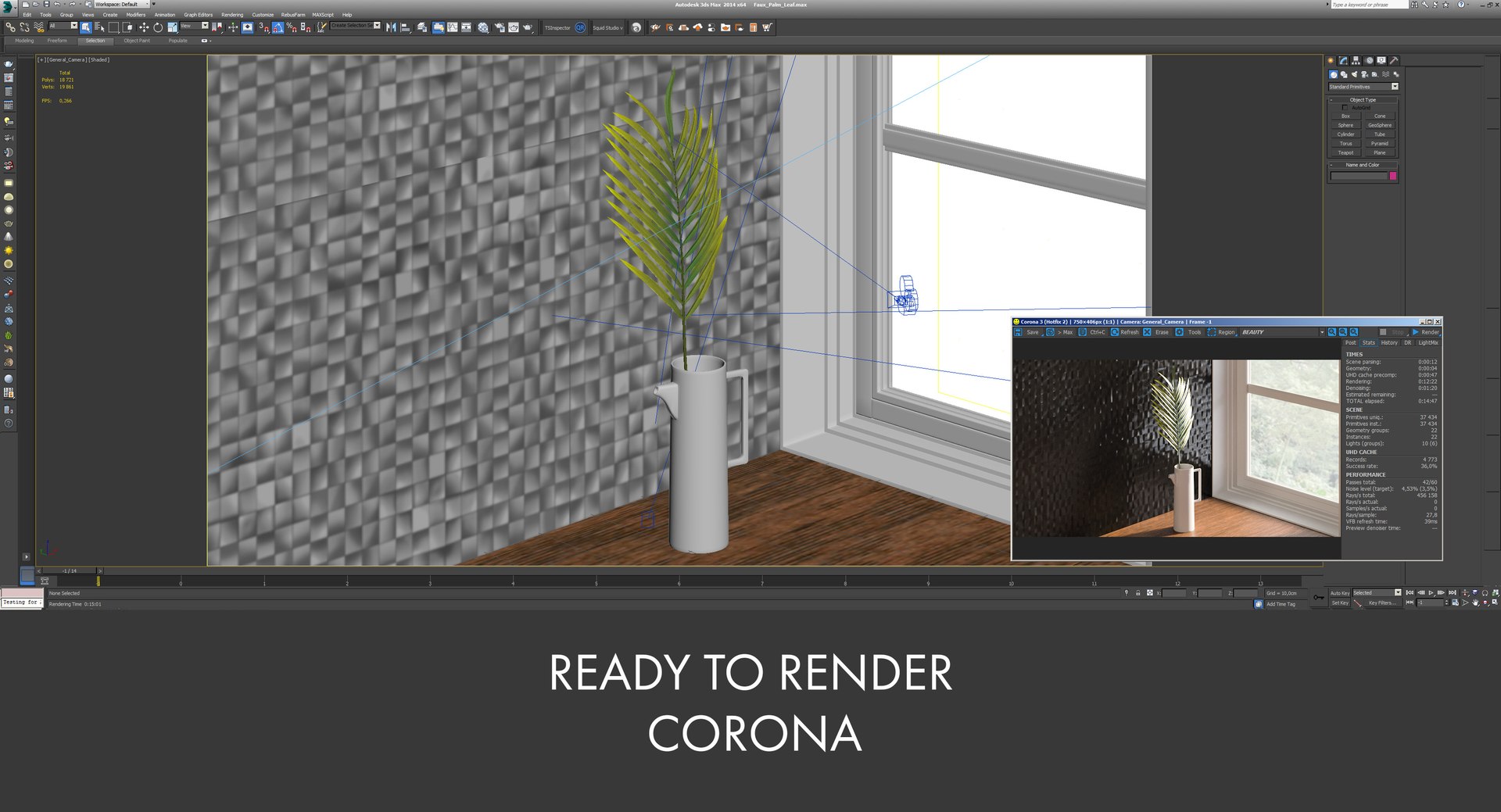Switch to Modify command panel tab

pyautogui.click(x=1344, y=60)
